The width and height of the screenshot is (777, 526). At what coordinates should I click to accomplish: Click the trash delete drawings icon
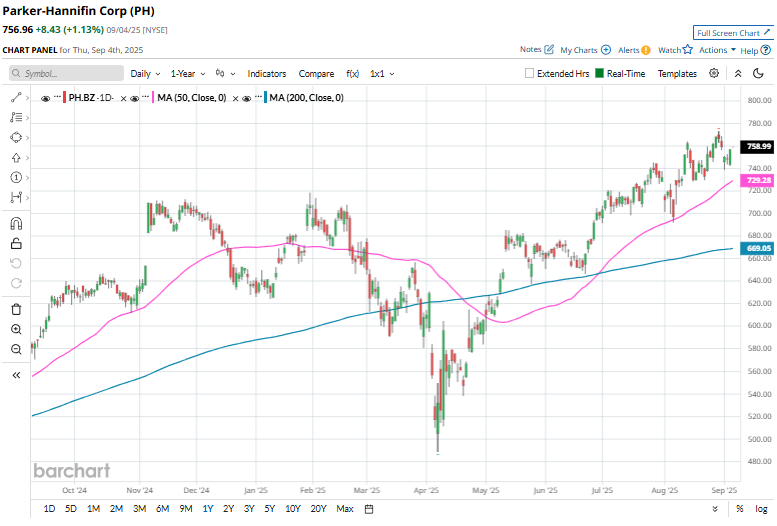click(16, 309)
